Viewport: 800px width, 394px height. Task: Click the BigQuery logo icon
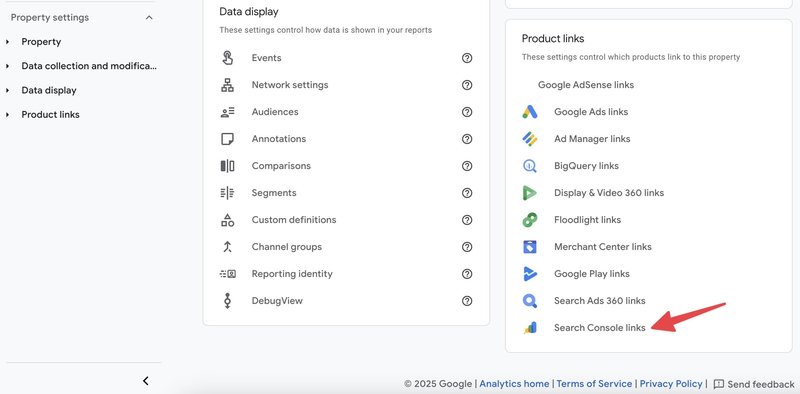click(530, 166)
